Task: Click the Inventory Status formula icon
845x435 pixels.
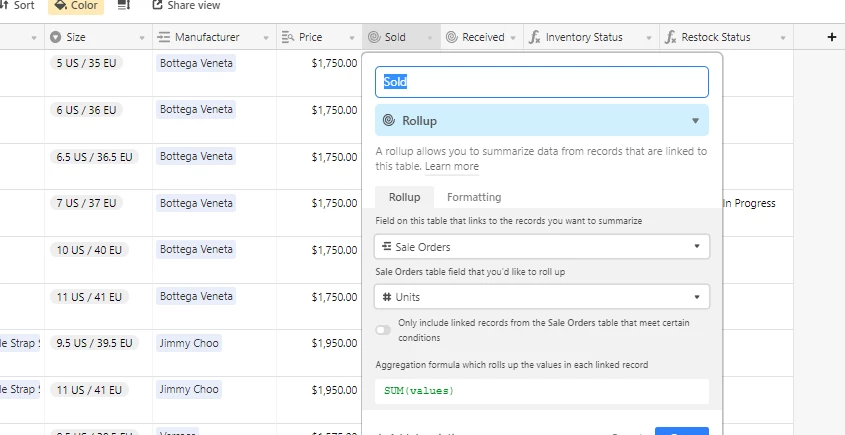Action: (534, 37)
